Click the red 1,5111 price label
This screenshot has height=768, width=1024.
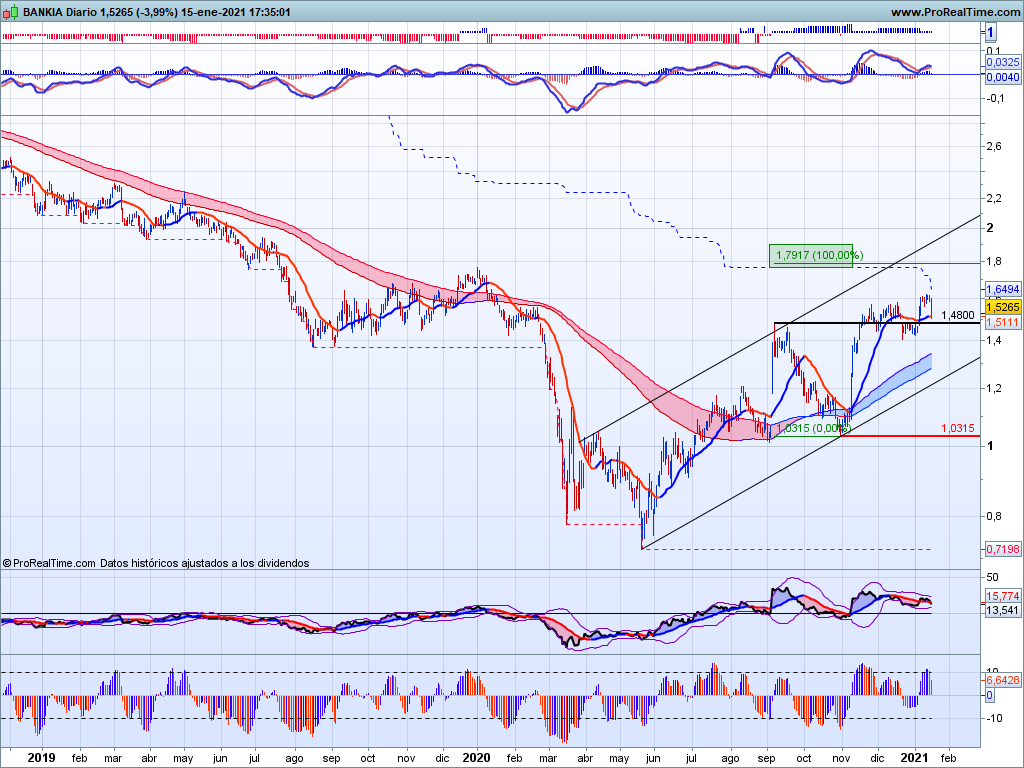[x=1002, y=323]
